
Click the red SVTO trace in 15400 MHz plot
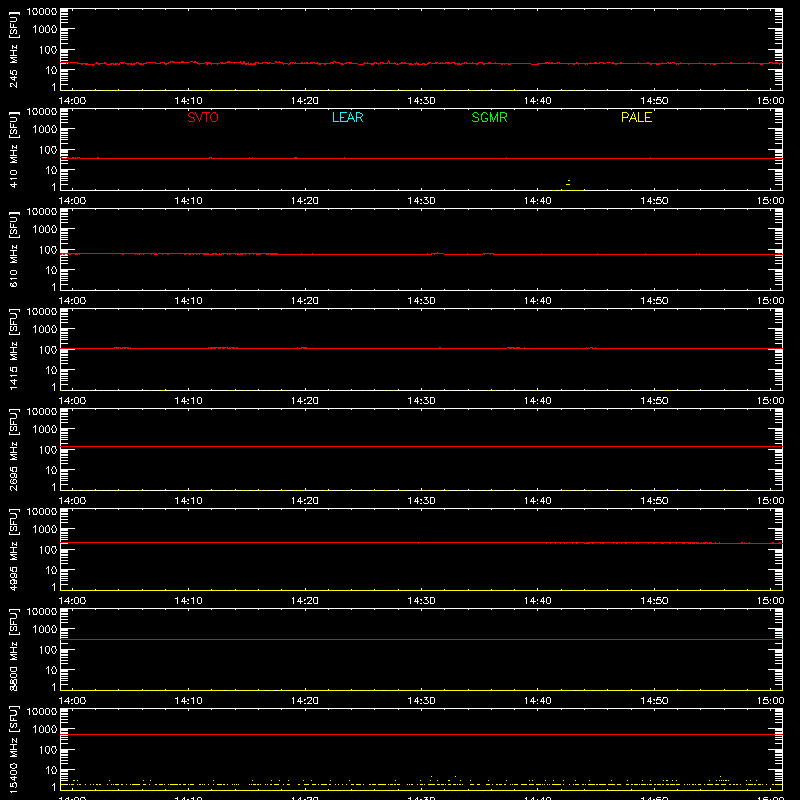[x=421, y=735]
